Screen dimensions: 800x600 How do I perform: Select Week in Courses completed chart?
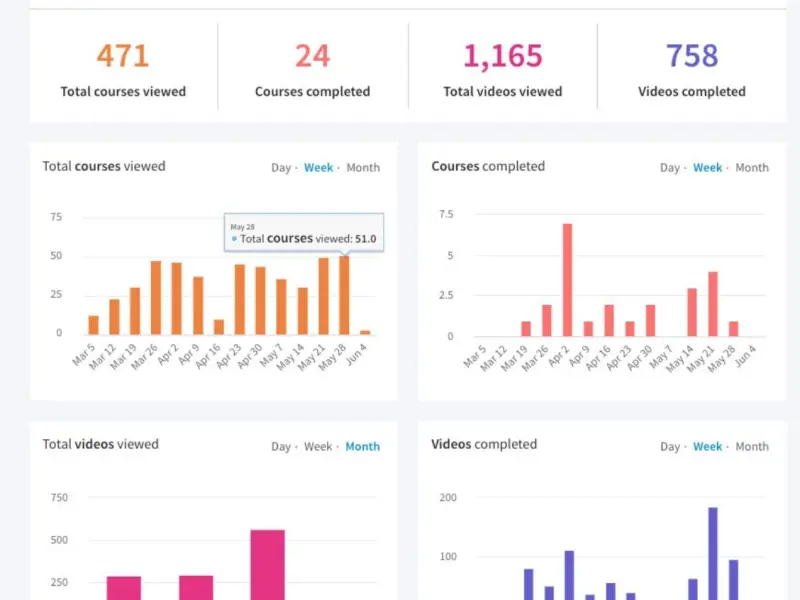tap(707, 168)
